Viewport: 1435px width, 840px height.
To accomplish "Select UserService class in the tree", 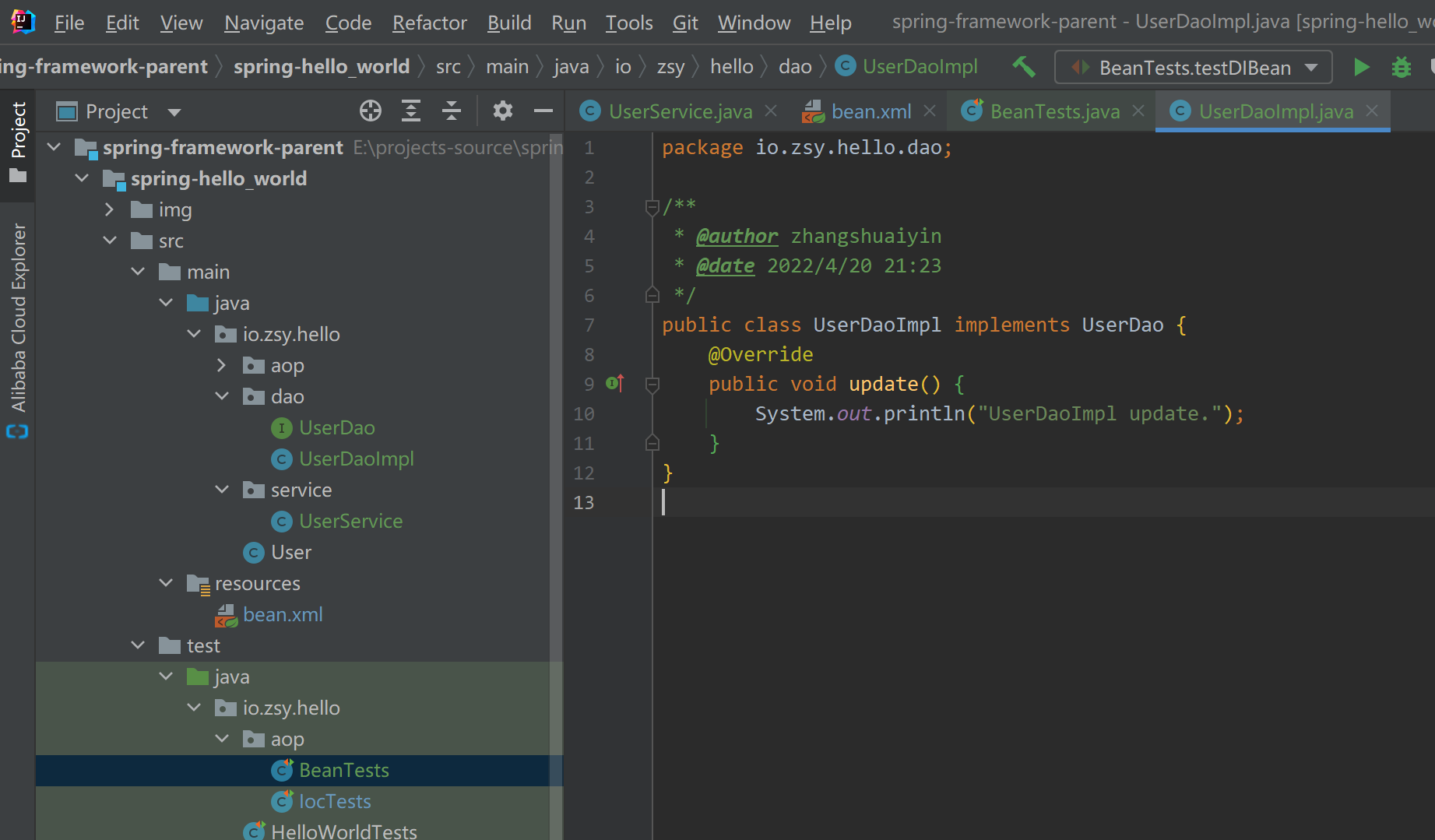I will tap(350, 522).
